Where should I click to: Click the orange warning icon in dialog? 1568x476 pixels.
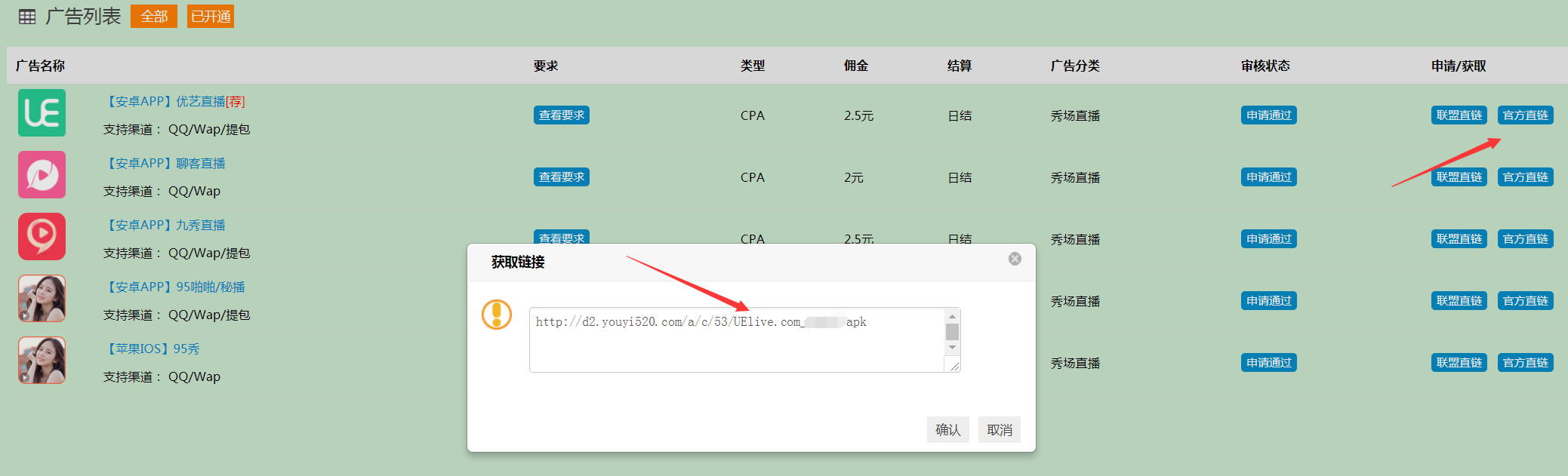(x=497, y=315)
